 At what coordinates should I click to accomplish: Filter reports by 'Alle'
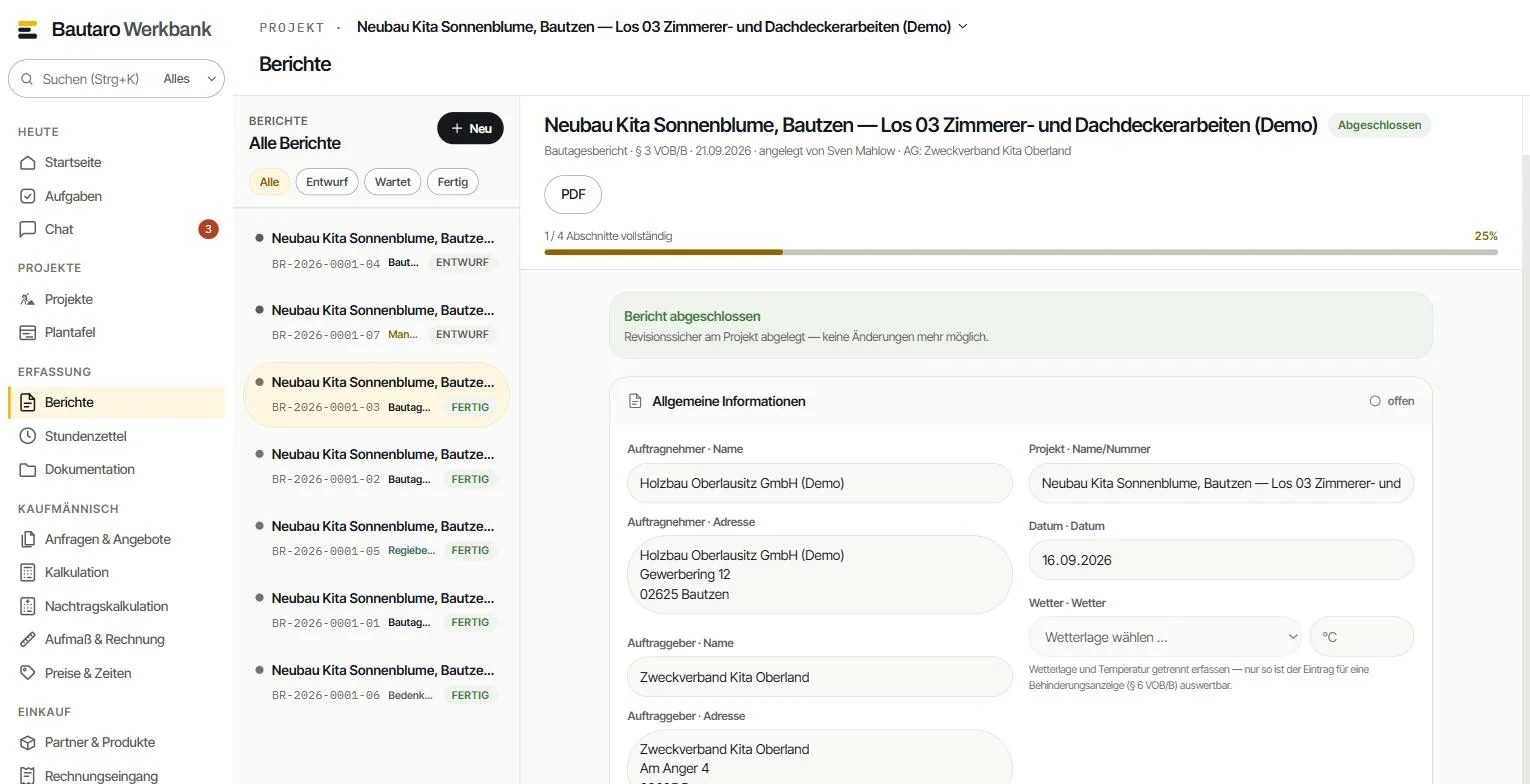[x=269, y=182]
